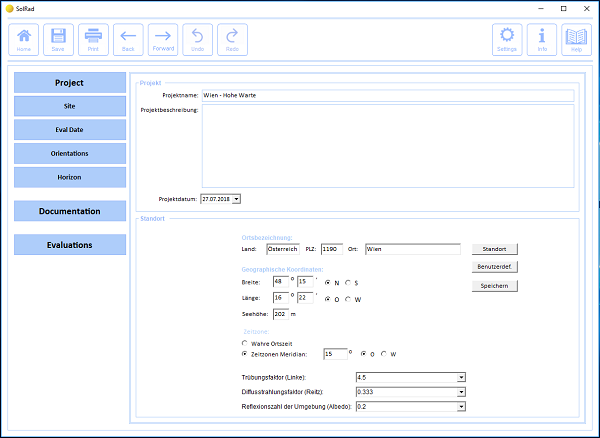Expand the Trübungsfaktor (Linke) dropdown
Screen dimensions: 600x438
pos(462,377)
